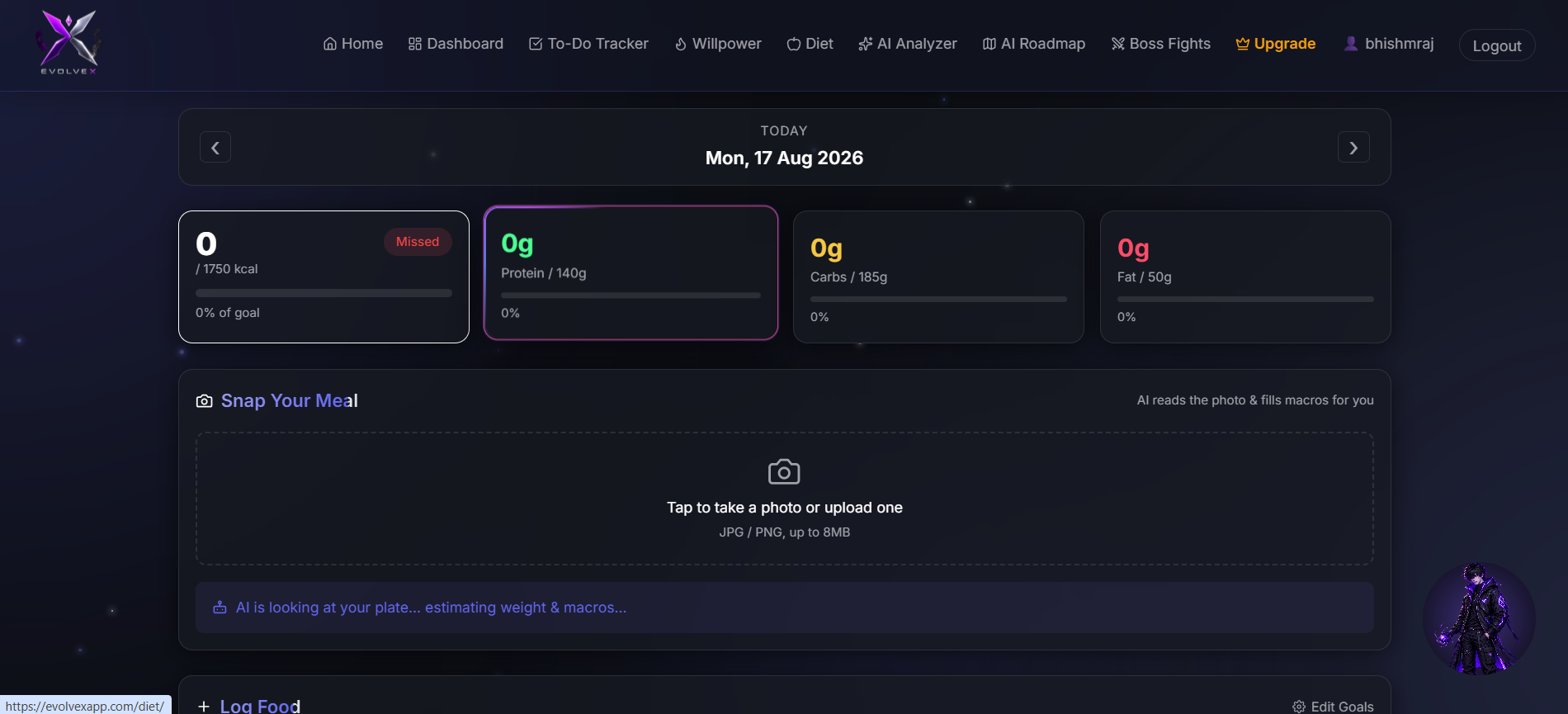Select the Protein macro card
1568x714 pixels.
[631, 272]
